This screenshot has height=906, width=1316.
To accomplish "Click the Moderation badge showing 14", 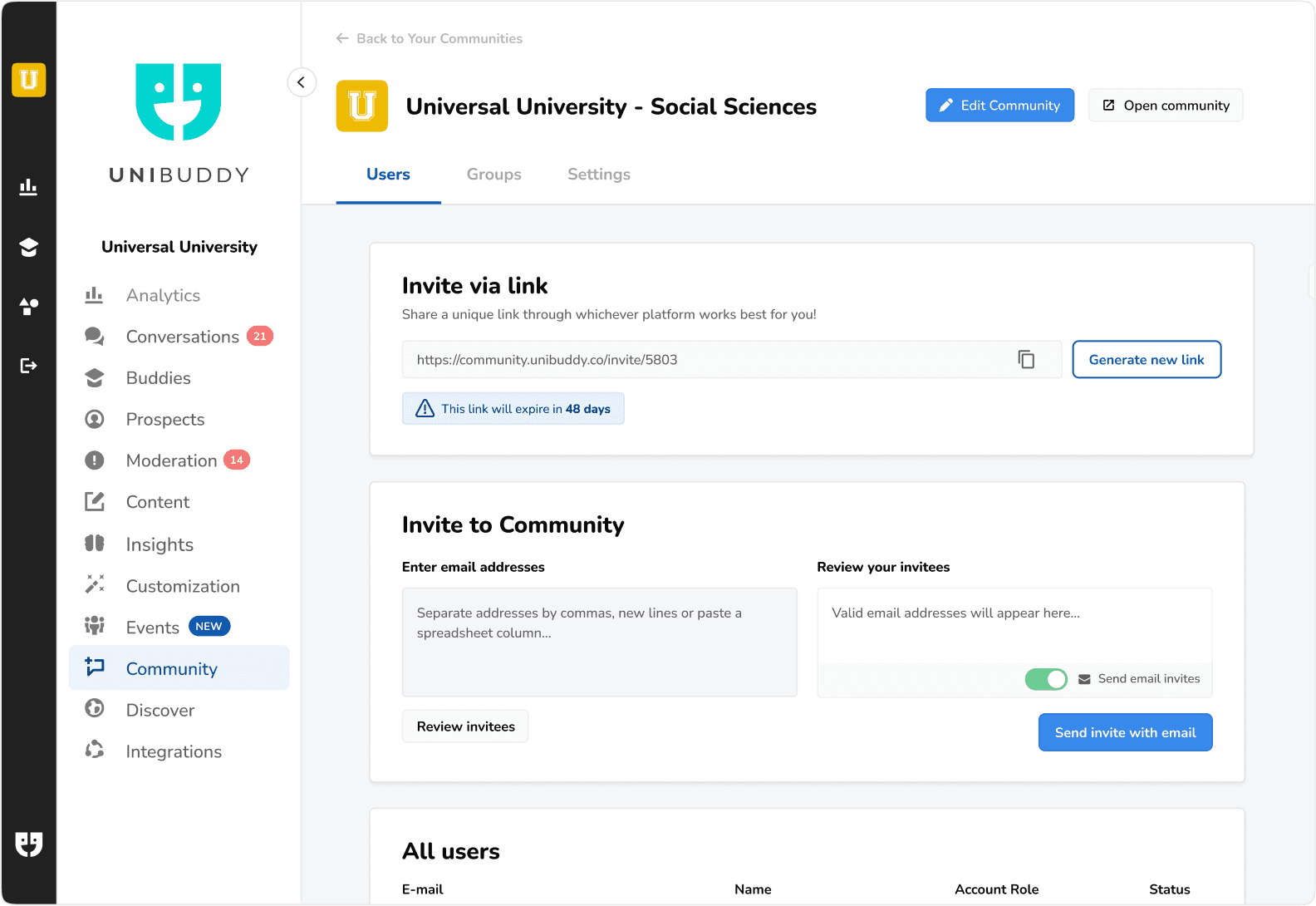I will click(x=237, y=460).
